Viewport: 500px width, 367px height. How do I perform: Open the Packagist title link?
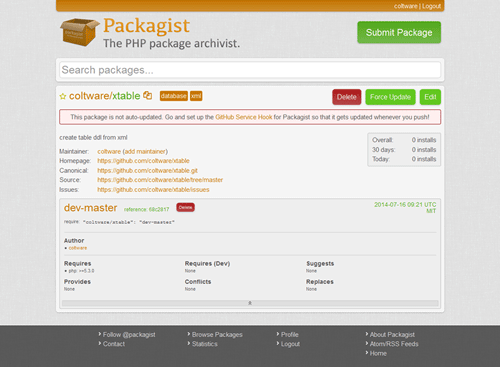[146, 25]
